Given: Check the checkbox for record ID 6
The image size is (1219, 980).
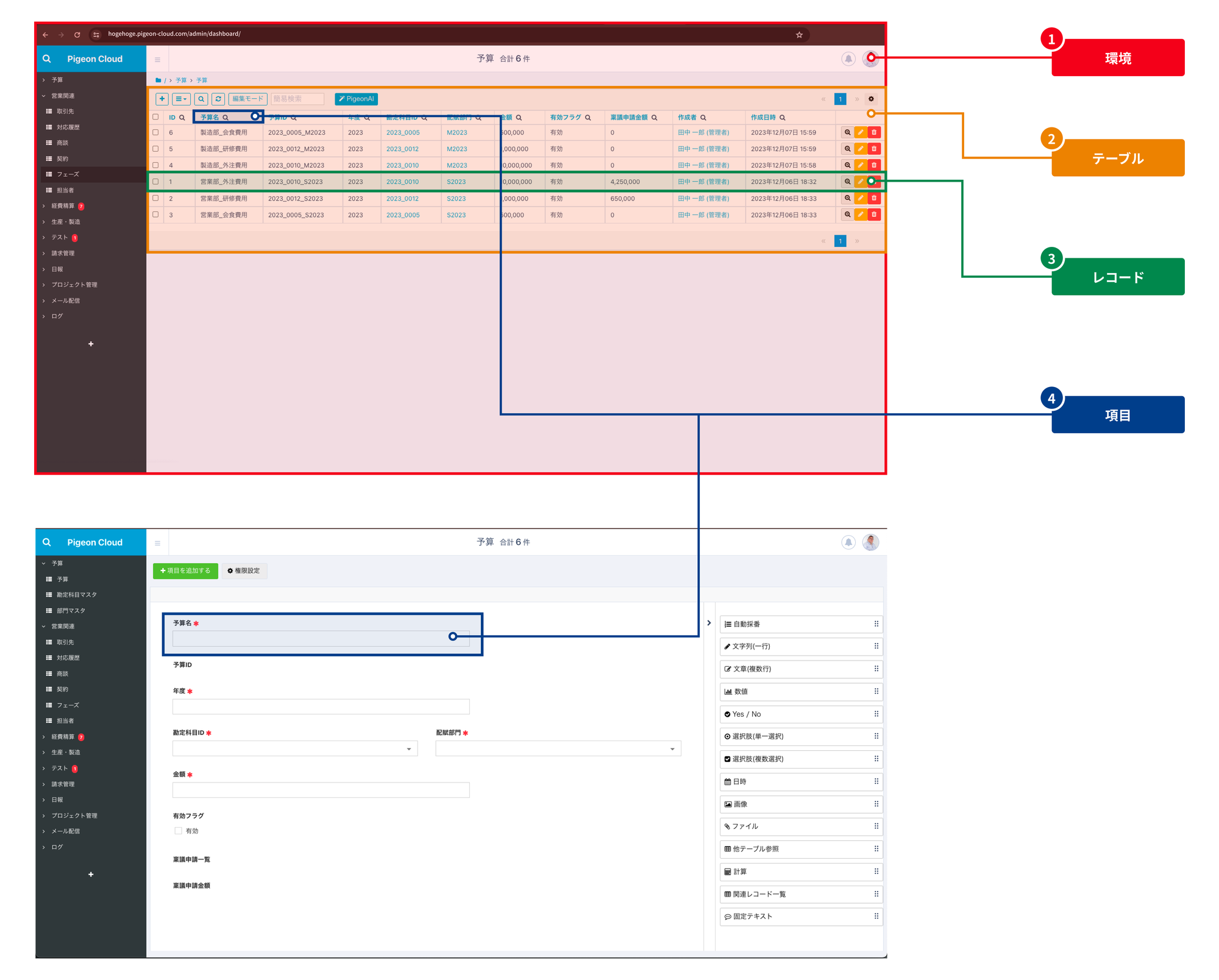Looking at the screenshot, I should pos(155,132).
